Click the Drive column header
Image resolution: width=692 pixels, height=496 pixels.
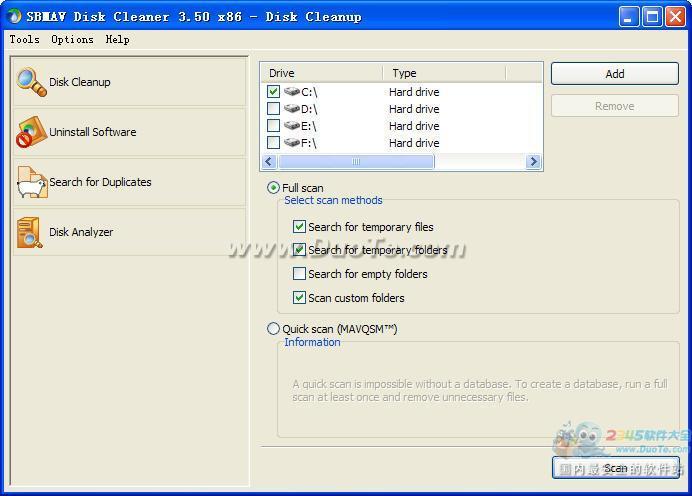click(x=322, y=73)
